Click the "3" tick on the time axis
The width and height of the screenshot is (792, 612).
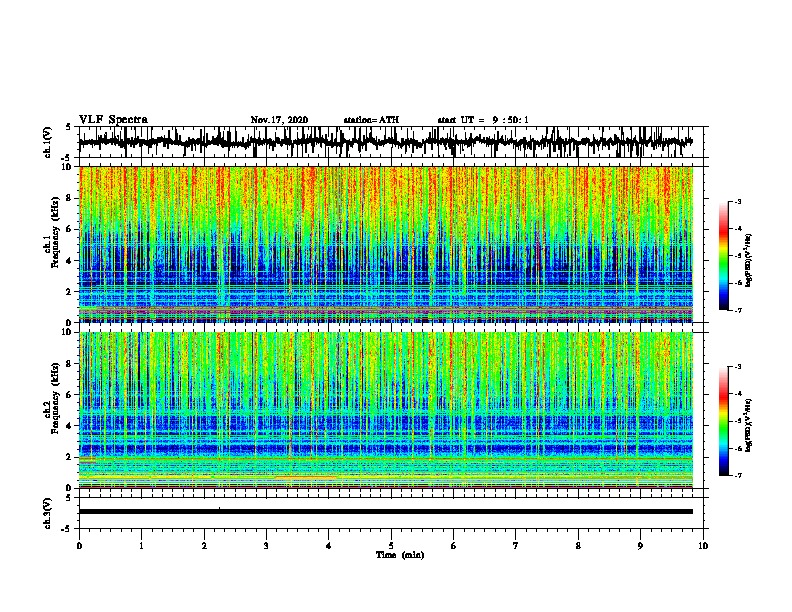click(266, 546)
